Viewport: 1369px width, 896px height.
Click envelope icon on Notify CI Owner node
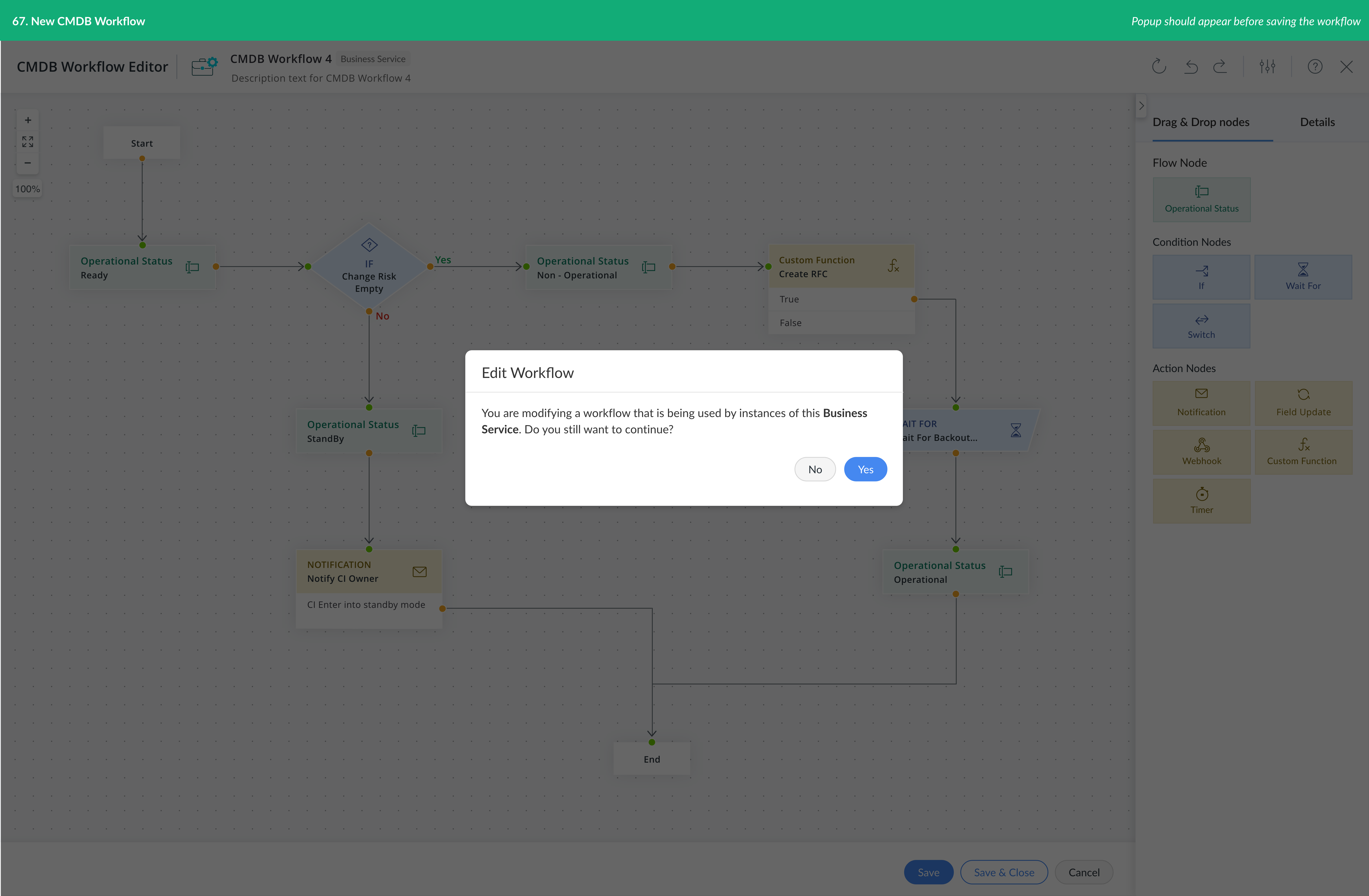coord(419,572)
